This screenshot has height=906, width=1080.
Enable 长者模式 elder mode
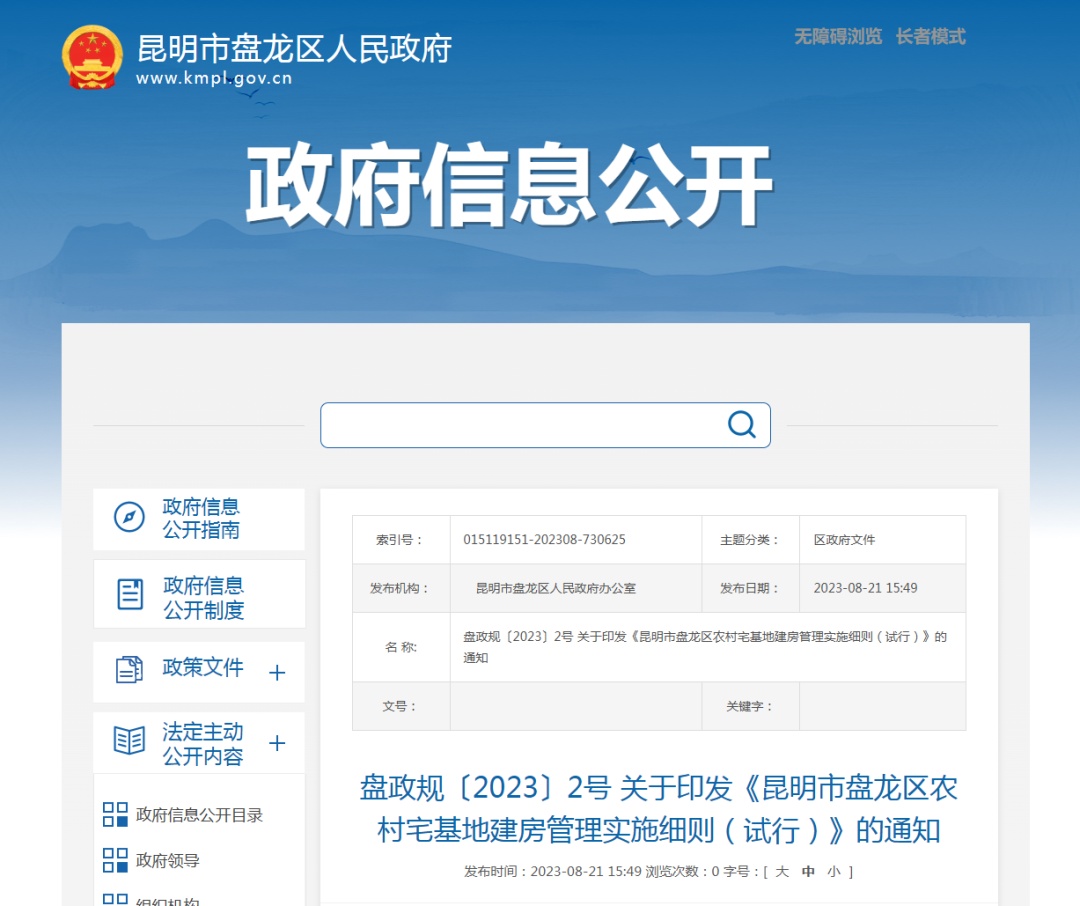(930, 37)
